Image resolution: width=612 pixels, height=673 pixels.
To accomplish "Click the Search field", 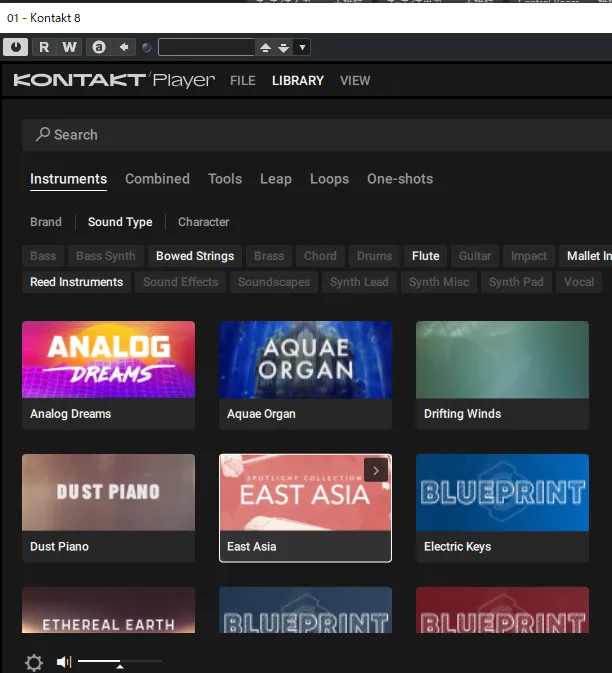I will [317, 135].
